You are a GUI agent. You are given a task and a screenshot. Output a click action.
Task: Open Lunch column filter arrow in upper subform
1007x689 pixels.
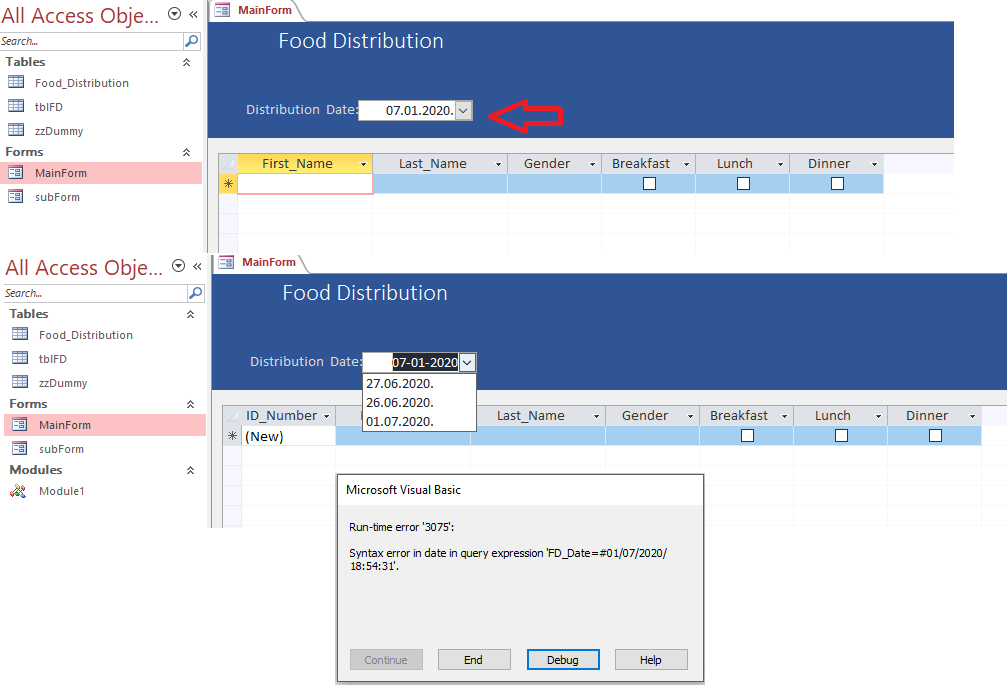tap(780, 164)
